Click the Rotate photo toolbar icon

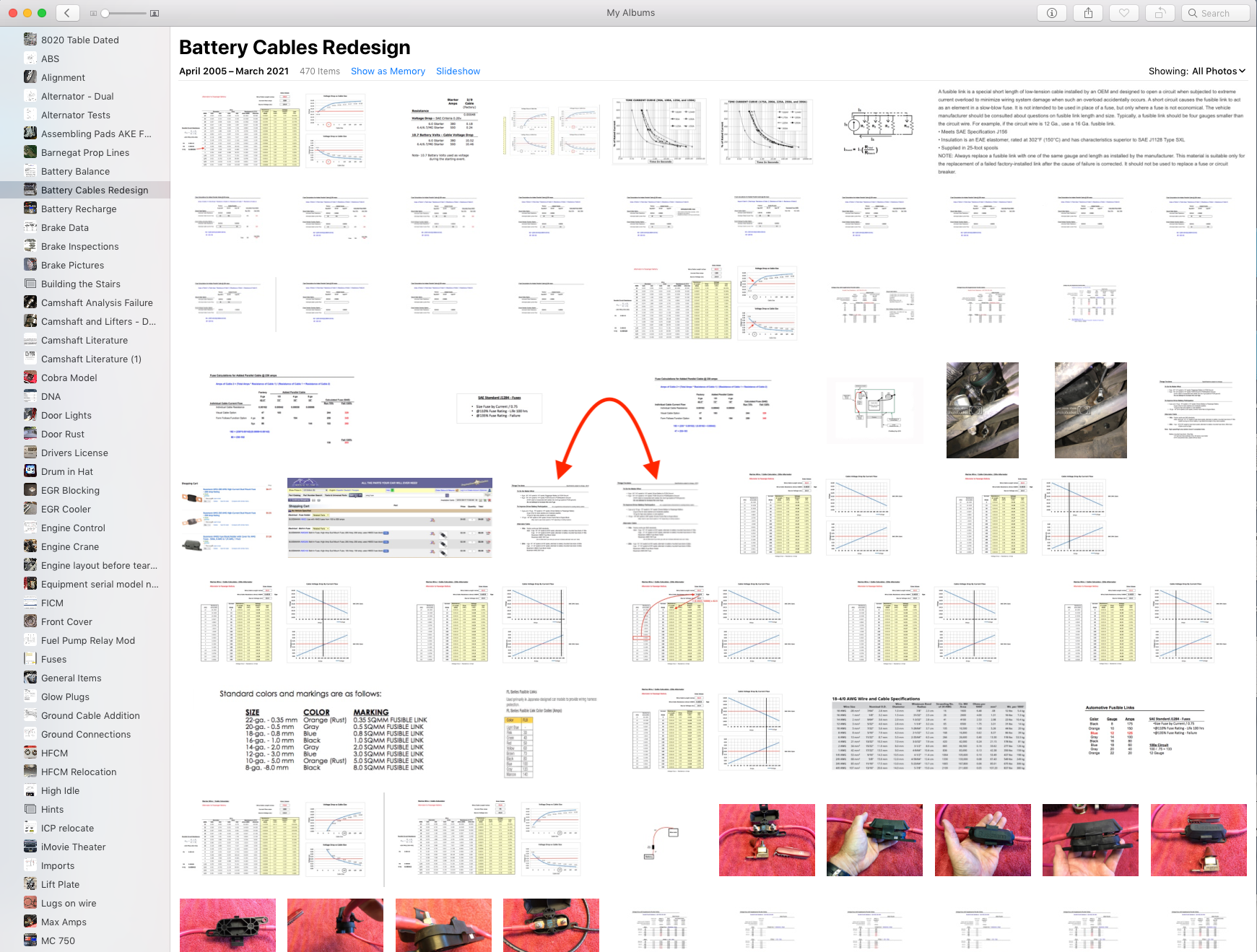pyautogui.click(x=1160, y=13)
